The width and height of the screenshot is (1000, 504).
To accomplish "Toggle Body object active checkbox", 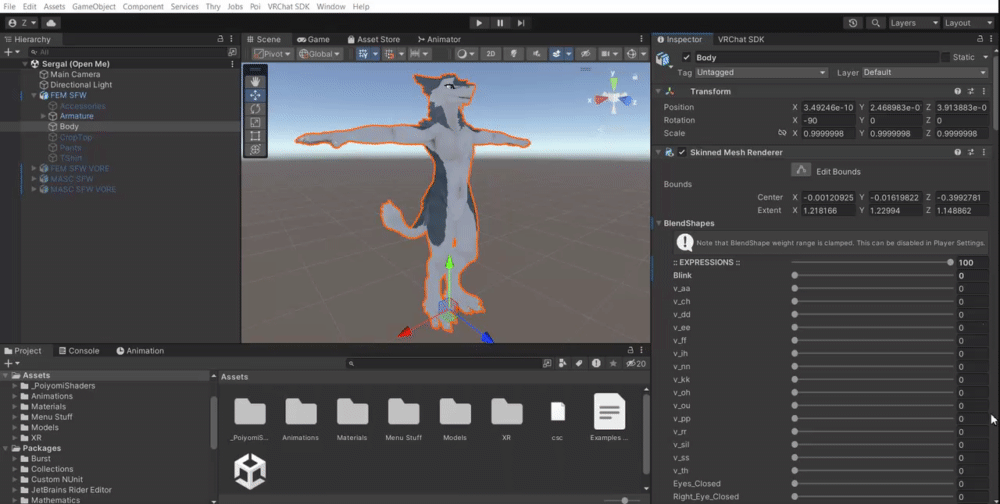I will pos(686,57).
